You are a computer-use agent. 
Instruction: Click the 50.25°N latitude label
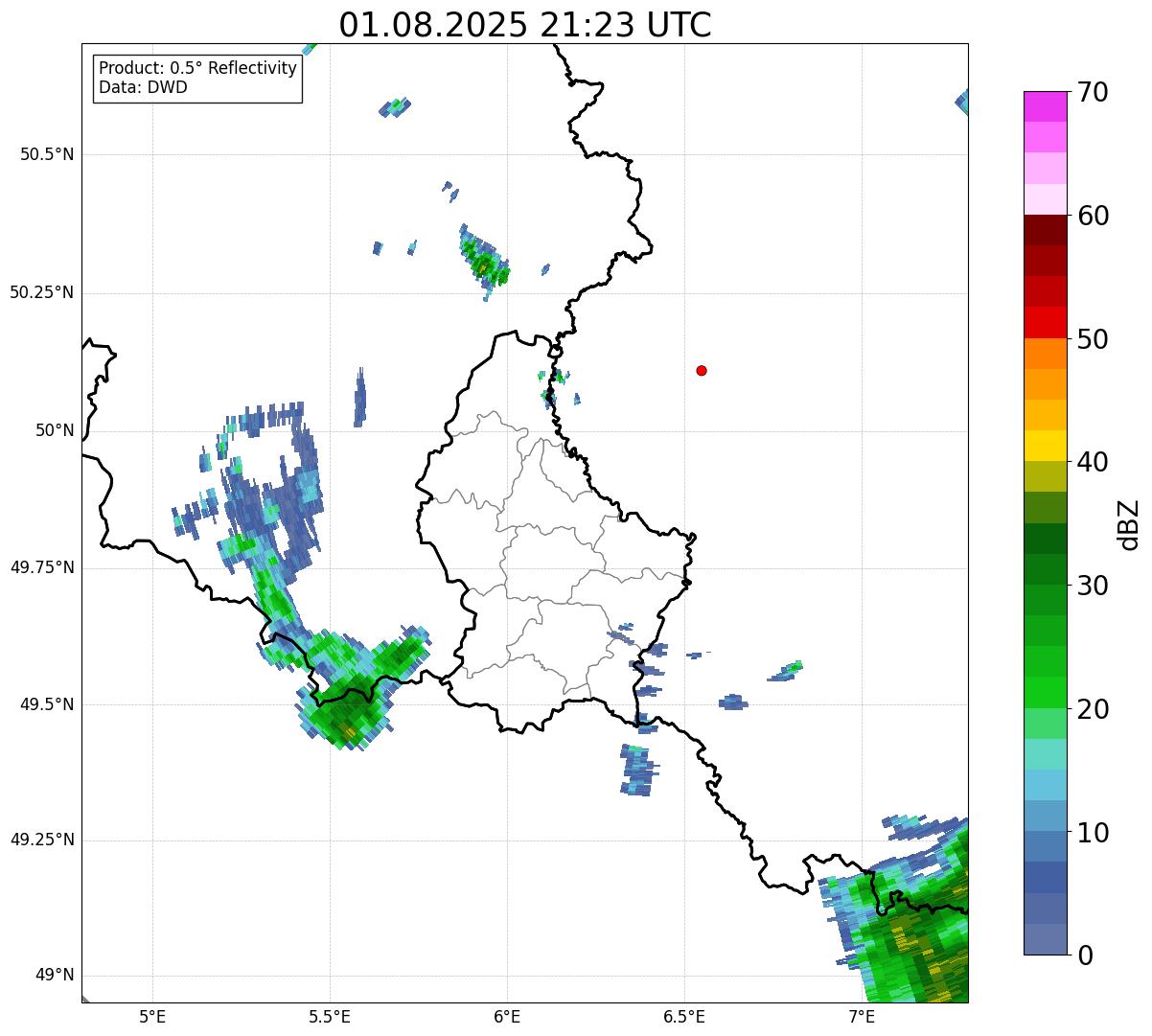tap(41, 292)
